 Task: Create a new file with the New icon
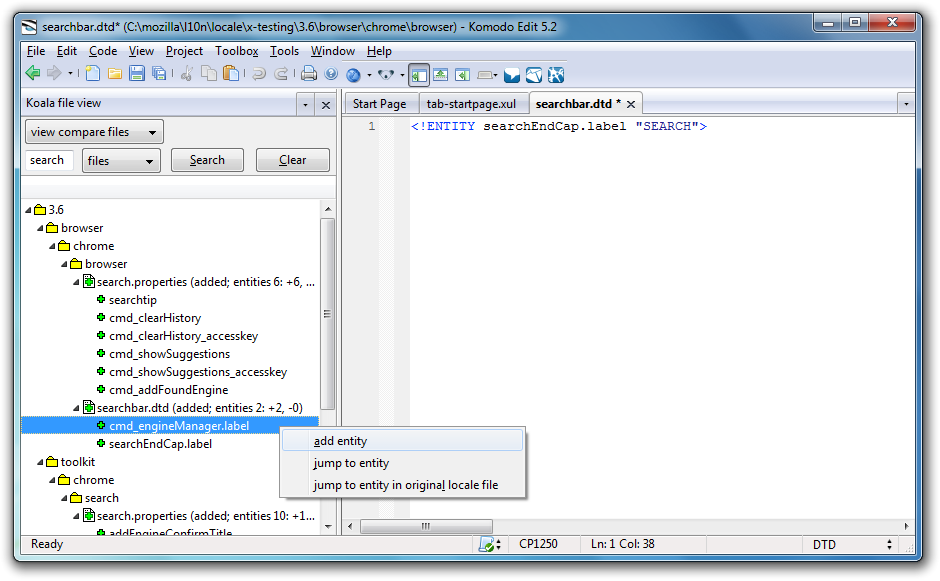tap(92, 74)
